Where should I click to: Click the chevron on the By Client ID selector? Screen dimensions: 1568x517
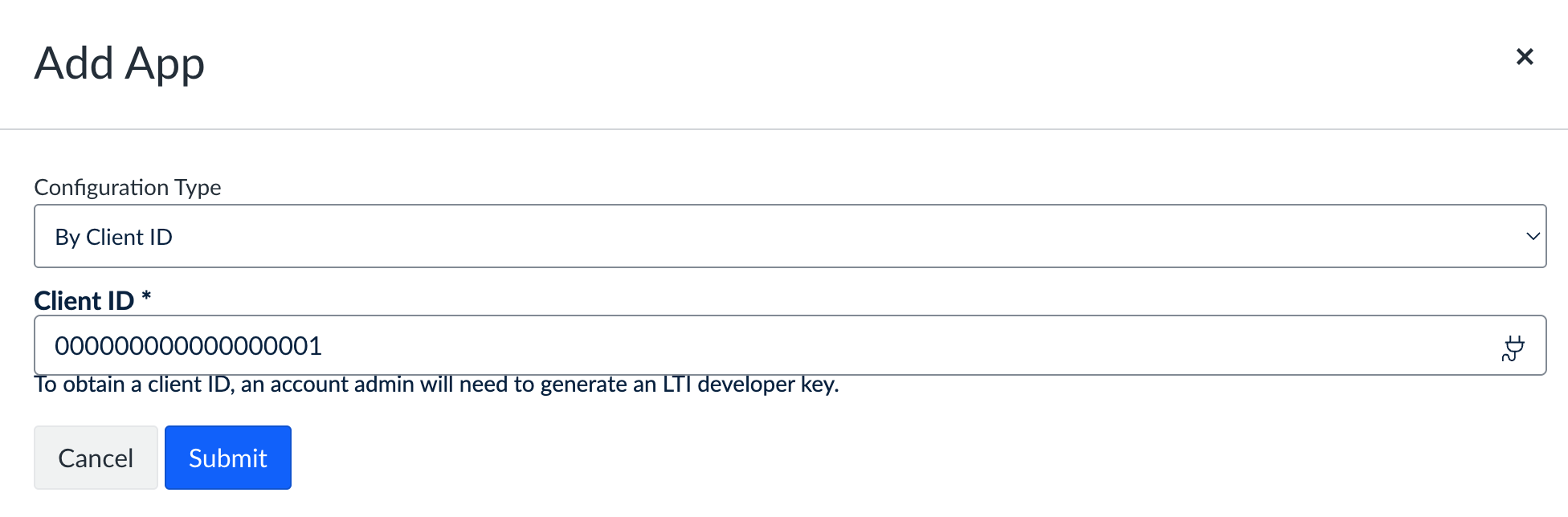click(1534, 235)
